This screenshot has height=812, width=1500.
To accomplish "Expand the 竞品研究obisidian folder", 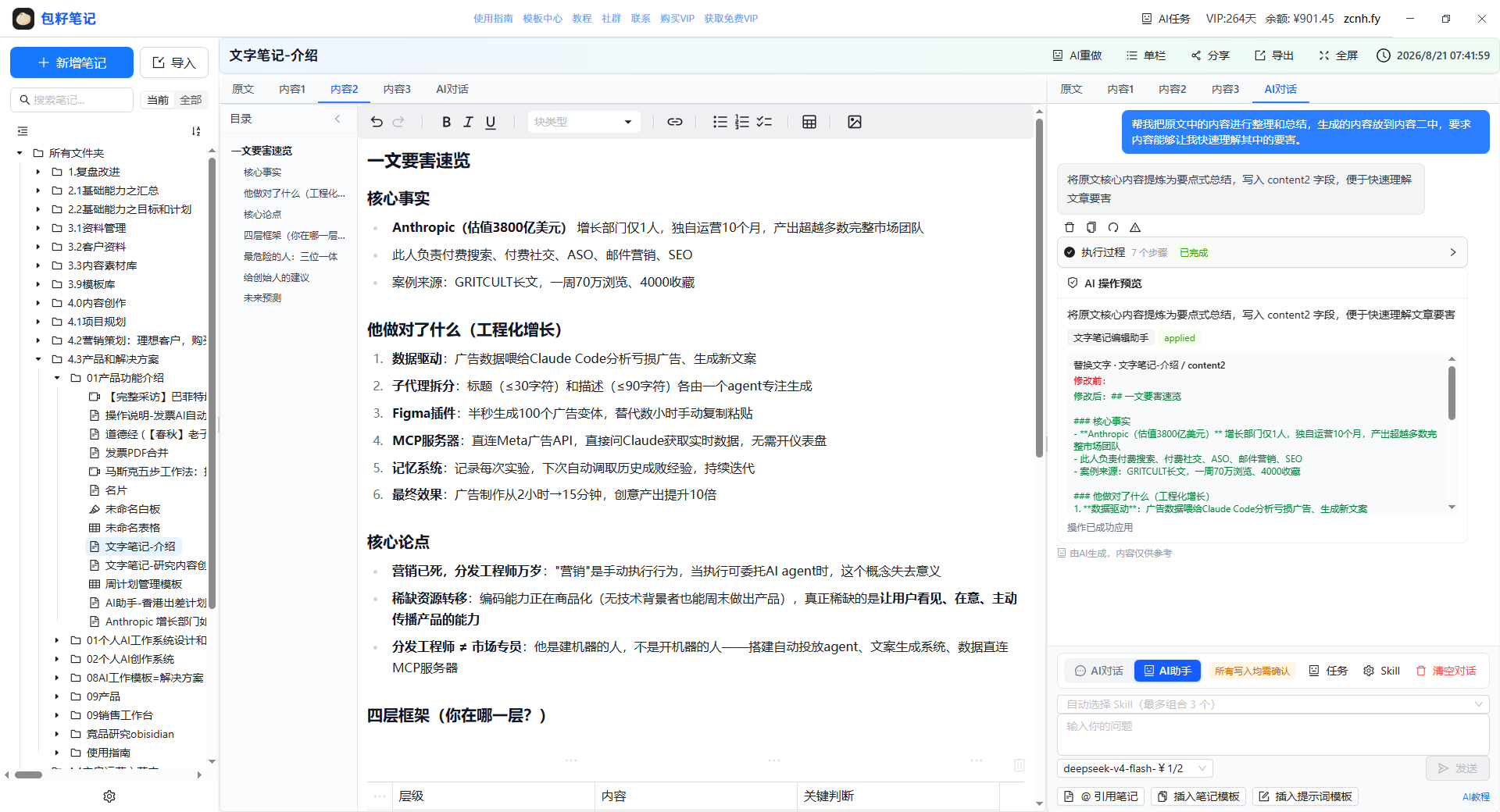I will coord(57,734).
